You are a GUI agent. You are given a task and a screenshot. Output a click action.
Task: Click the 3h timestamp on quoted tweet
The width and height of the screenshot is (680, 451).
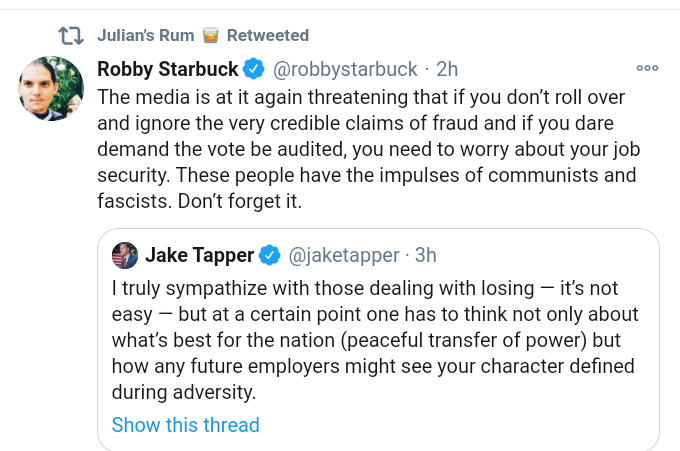tap(425, 255)
